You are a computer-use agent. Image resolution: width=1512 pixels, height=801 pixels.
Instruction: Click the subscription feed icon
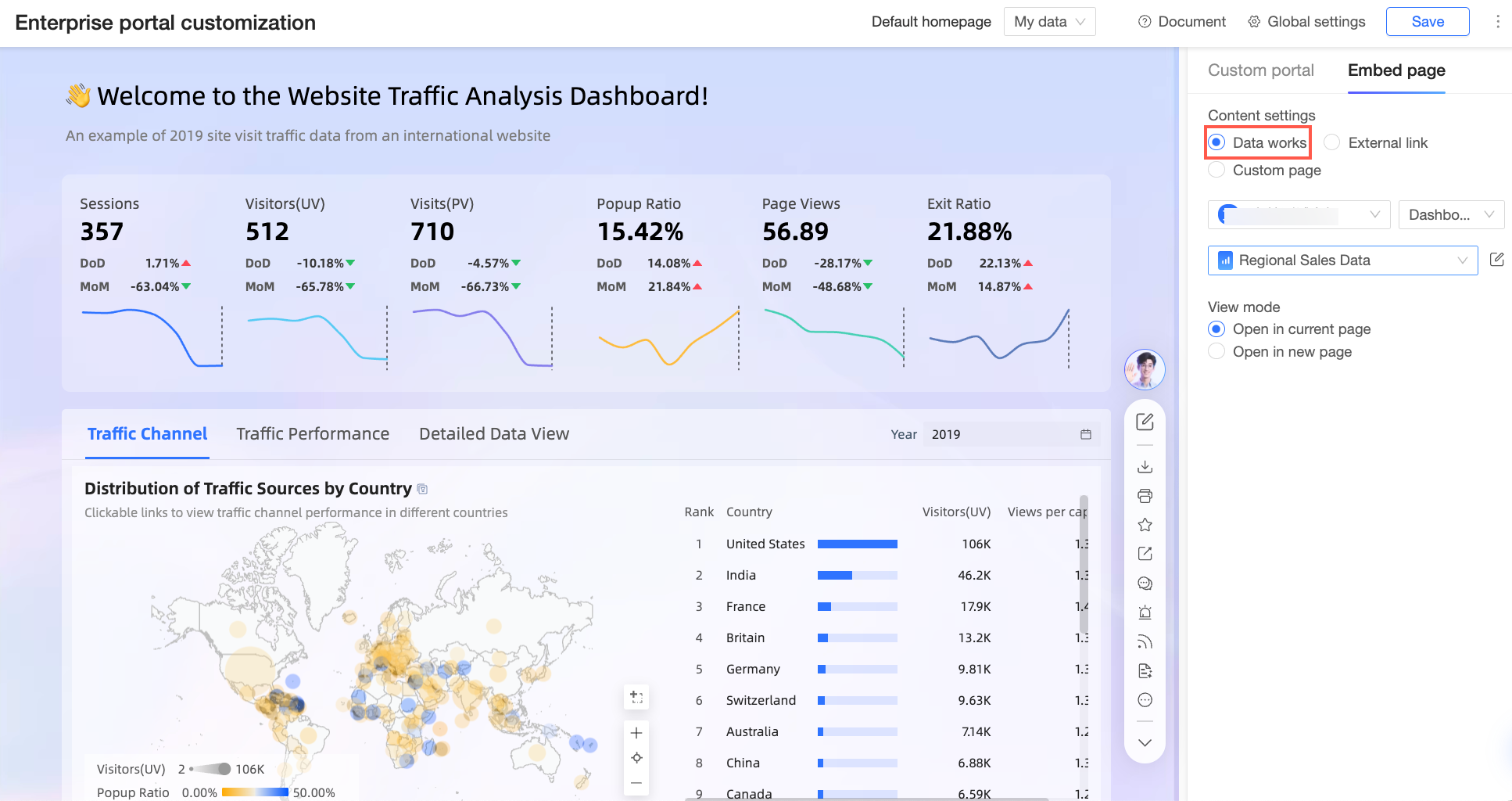(x=1145, y=641)
